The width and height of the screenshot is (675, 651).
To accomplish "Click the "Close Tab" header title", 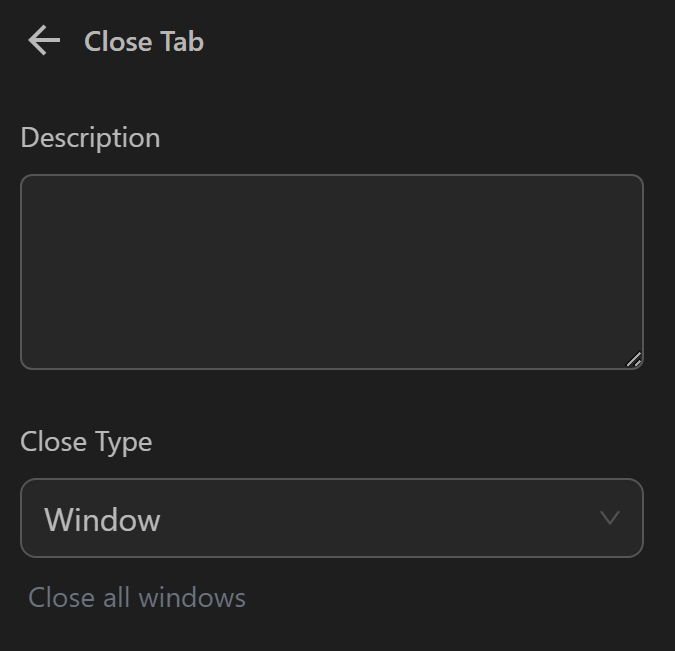I will 144,41.
